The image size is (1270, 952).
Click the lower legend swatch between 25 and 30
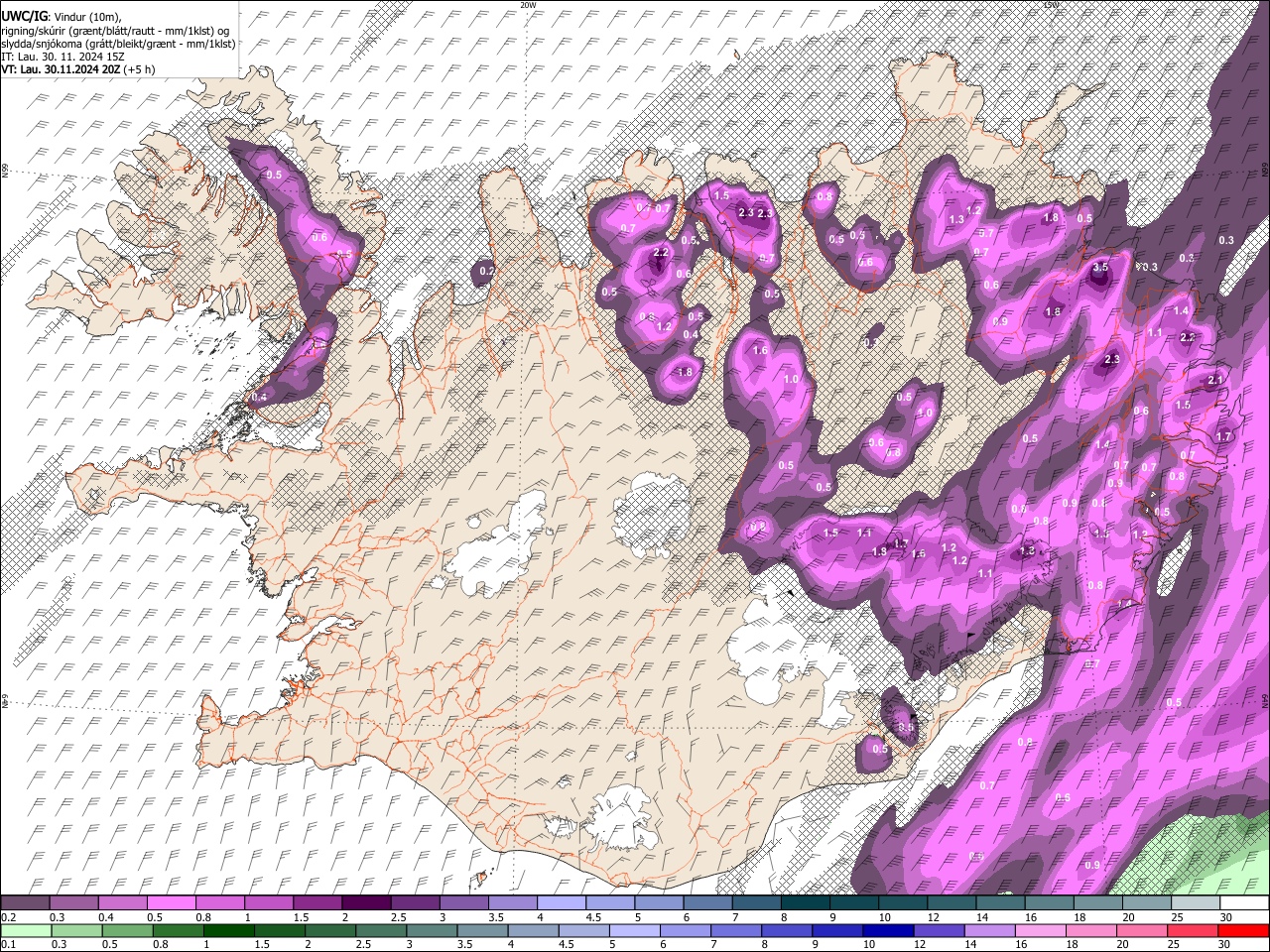click(1193, 930)
